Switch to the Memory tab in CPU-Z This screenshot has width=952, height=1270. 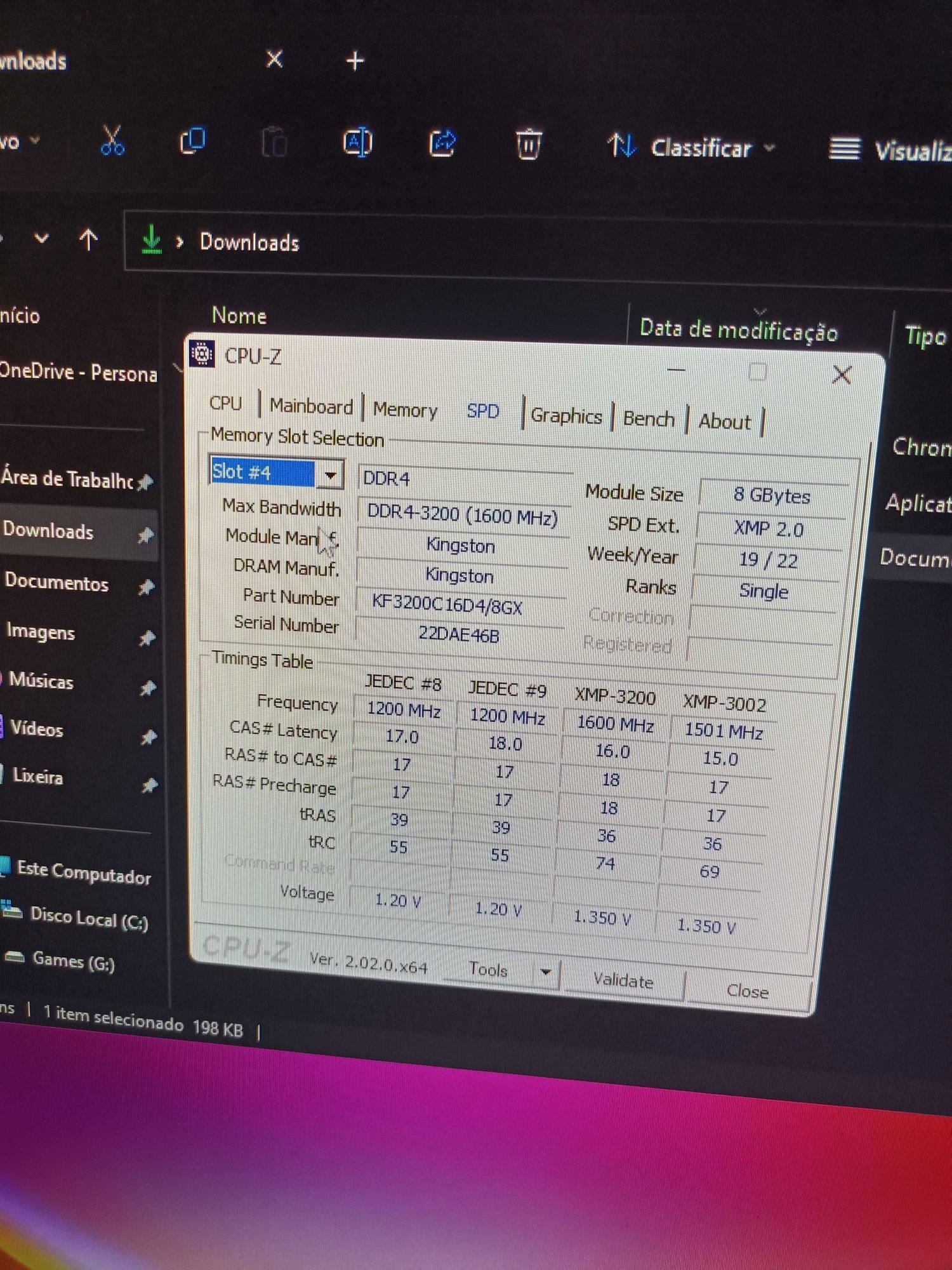click(405, 410)
